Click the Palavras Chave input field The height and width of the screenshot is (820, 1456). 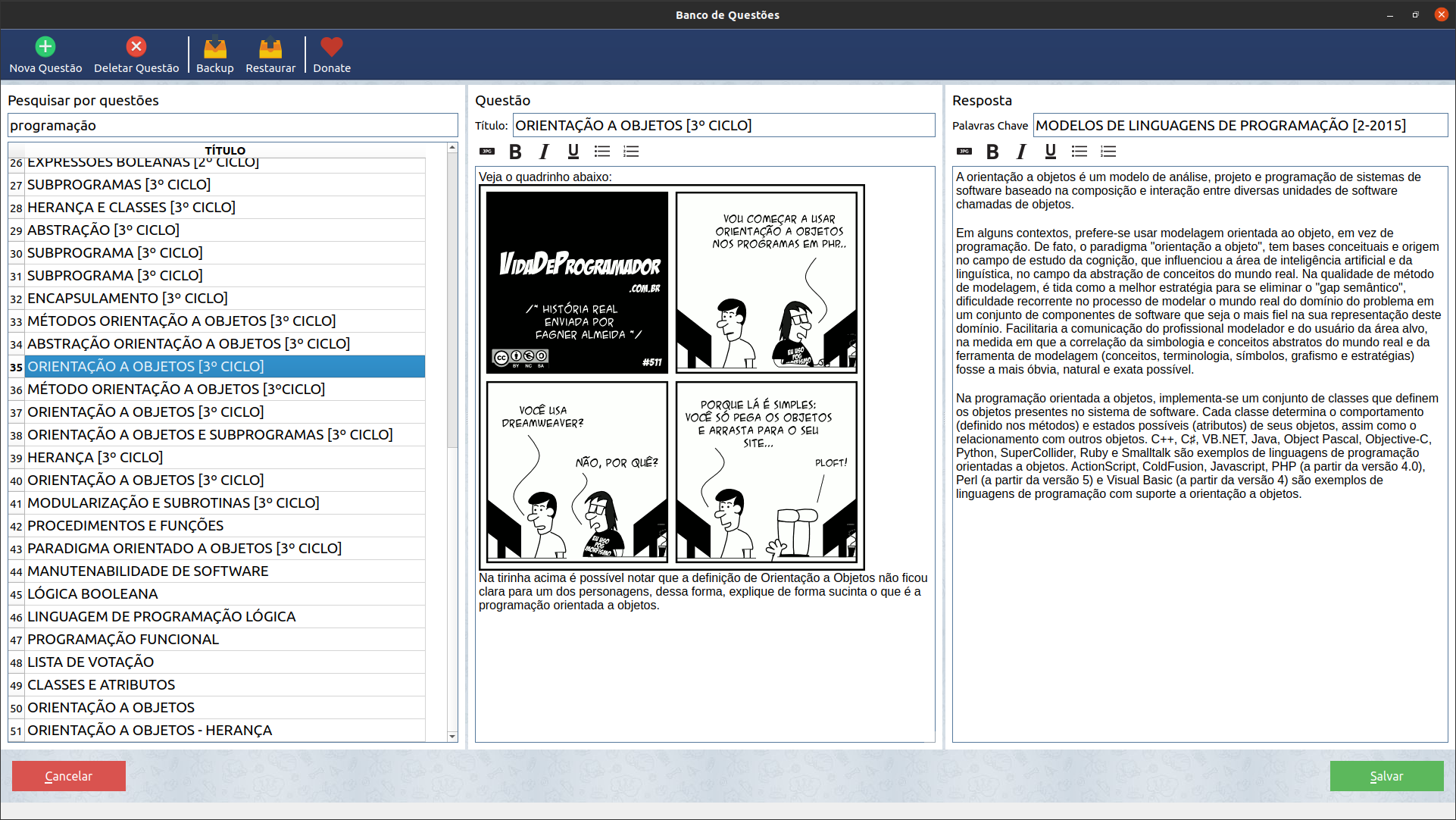(x=1240, y=125)
